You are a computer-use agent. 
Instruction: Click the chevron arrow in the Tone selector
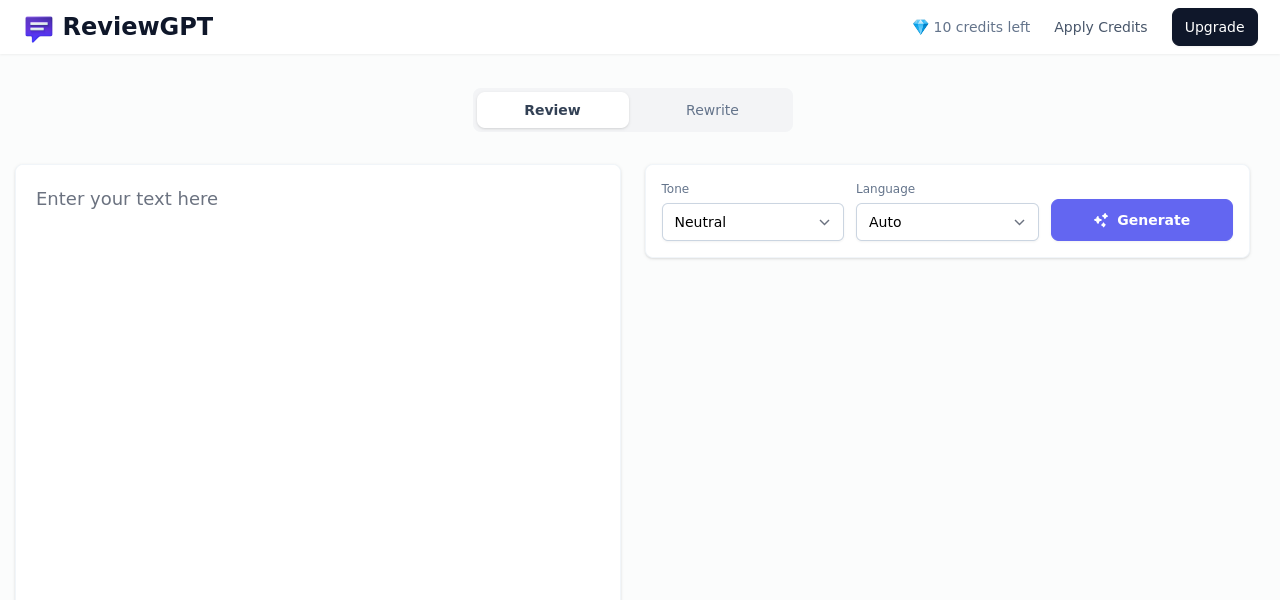pos(824,222)
